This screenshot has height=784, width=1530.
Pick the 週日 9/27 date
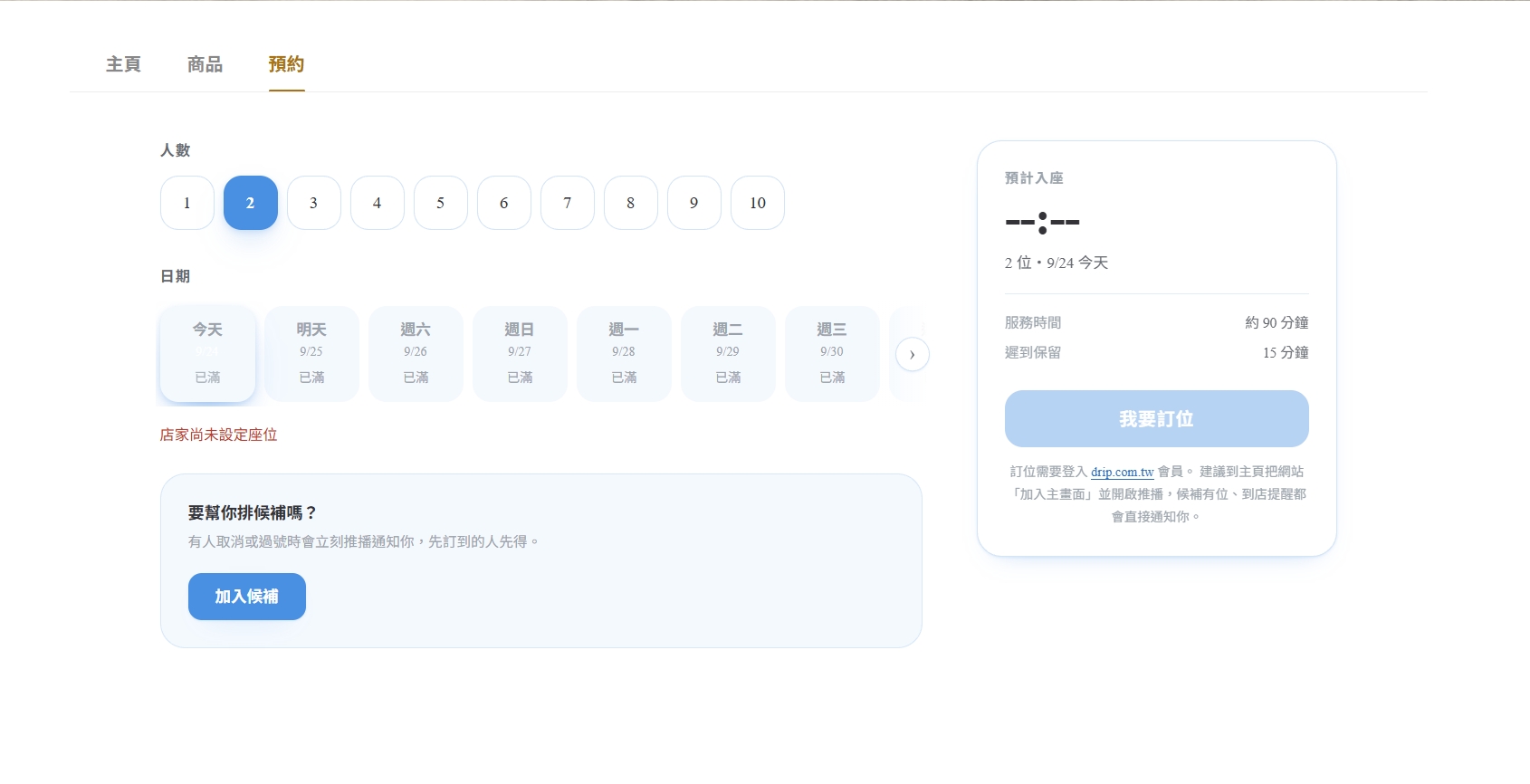tap(520, 353)
